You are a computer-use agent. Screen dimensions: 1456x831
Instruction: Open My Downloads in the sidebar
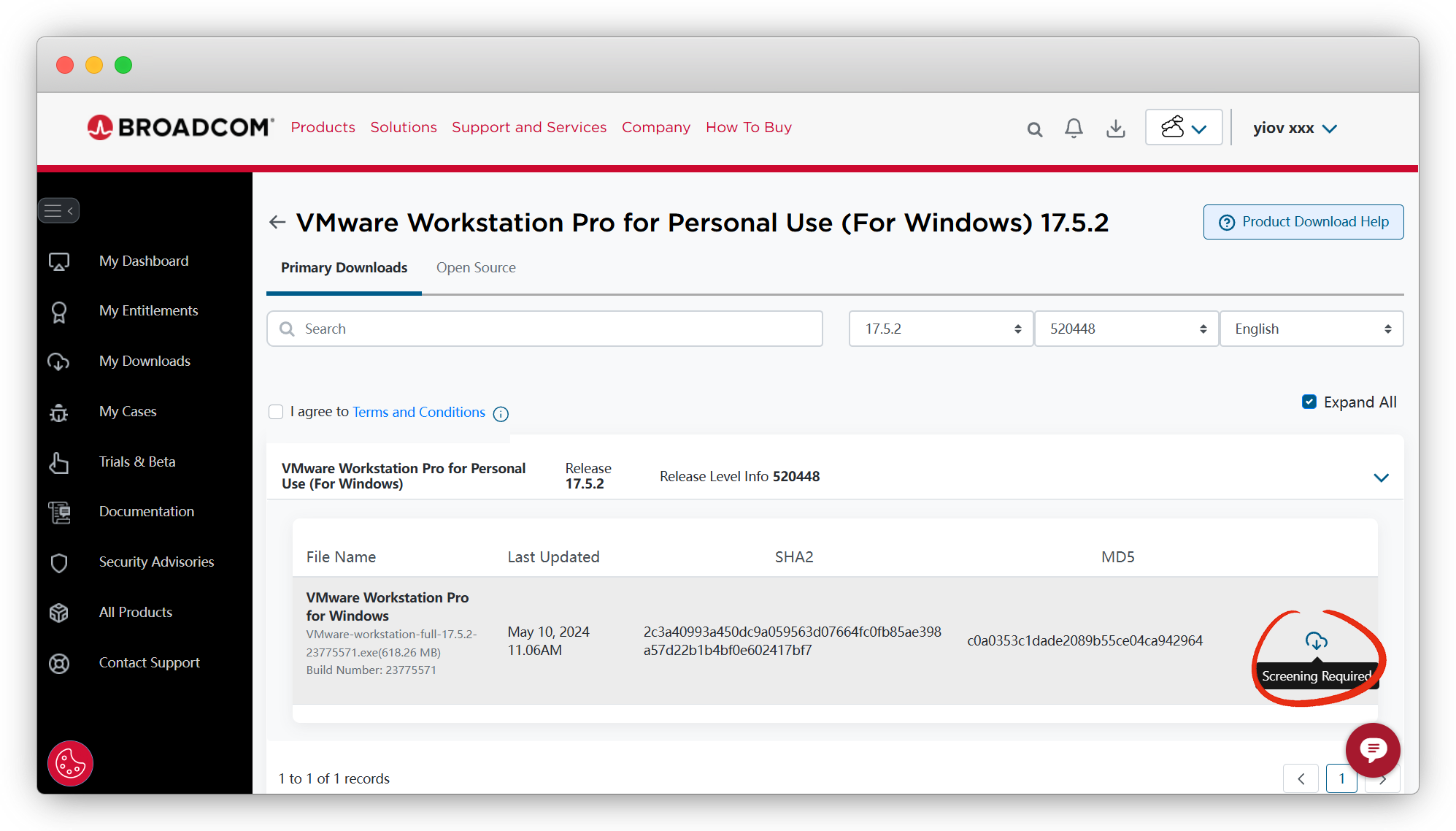[x=145, y=361]
